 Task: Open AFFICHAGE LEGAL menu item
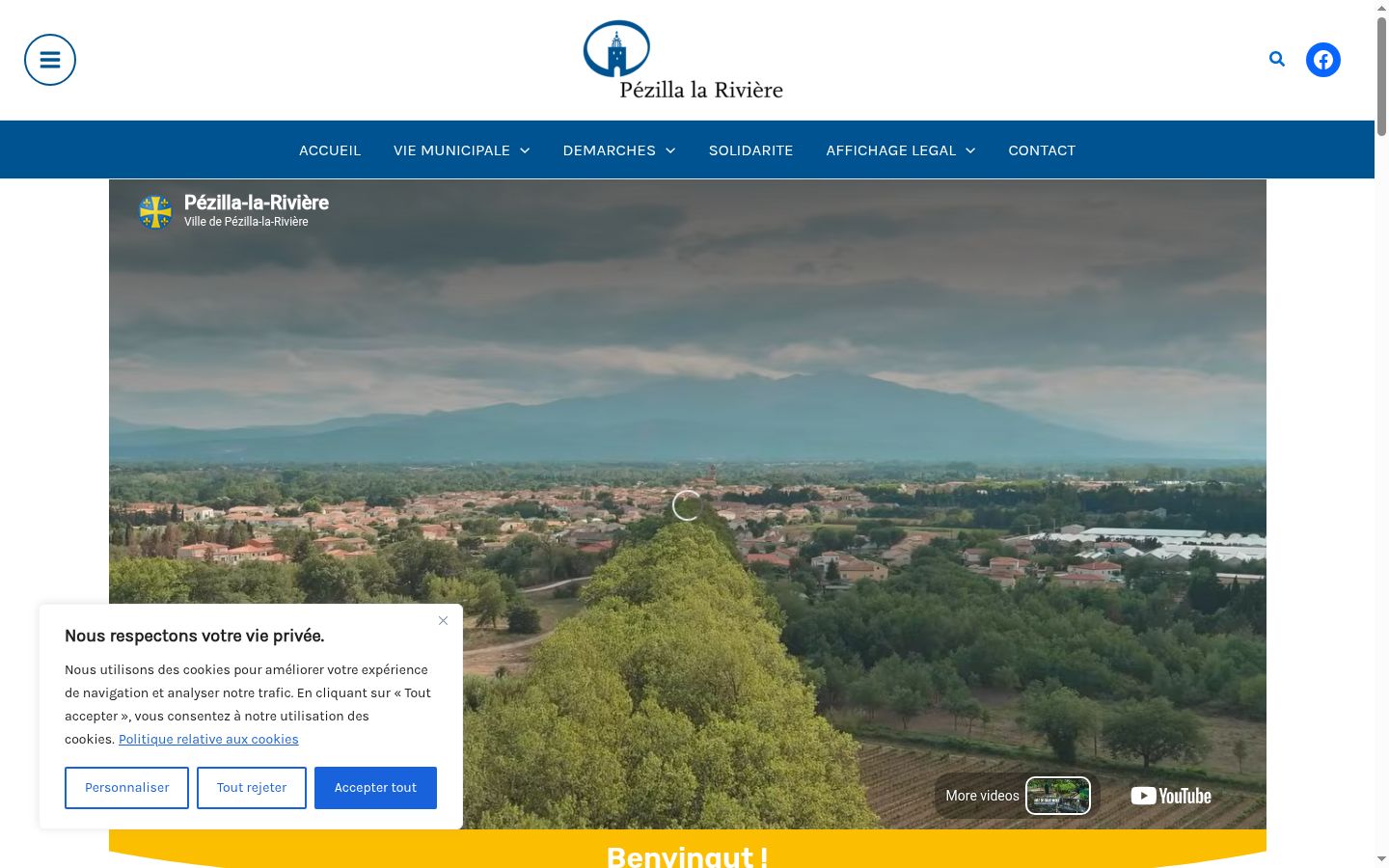tap(891, 150)
